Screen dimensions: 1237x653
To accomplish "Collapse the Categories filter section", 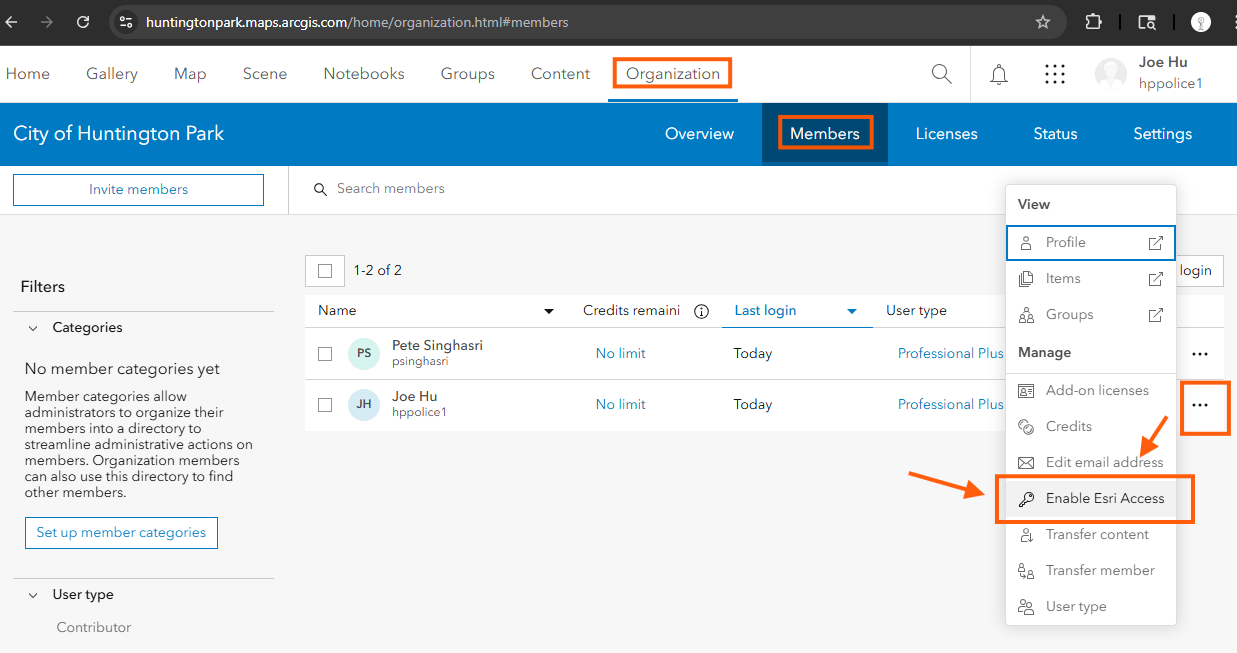I will click(33, 328).
